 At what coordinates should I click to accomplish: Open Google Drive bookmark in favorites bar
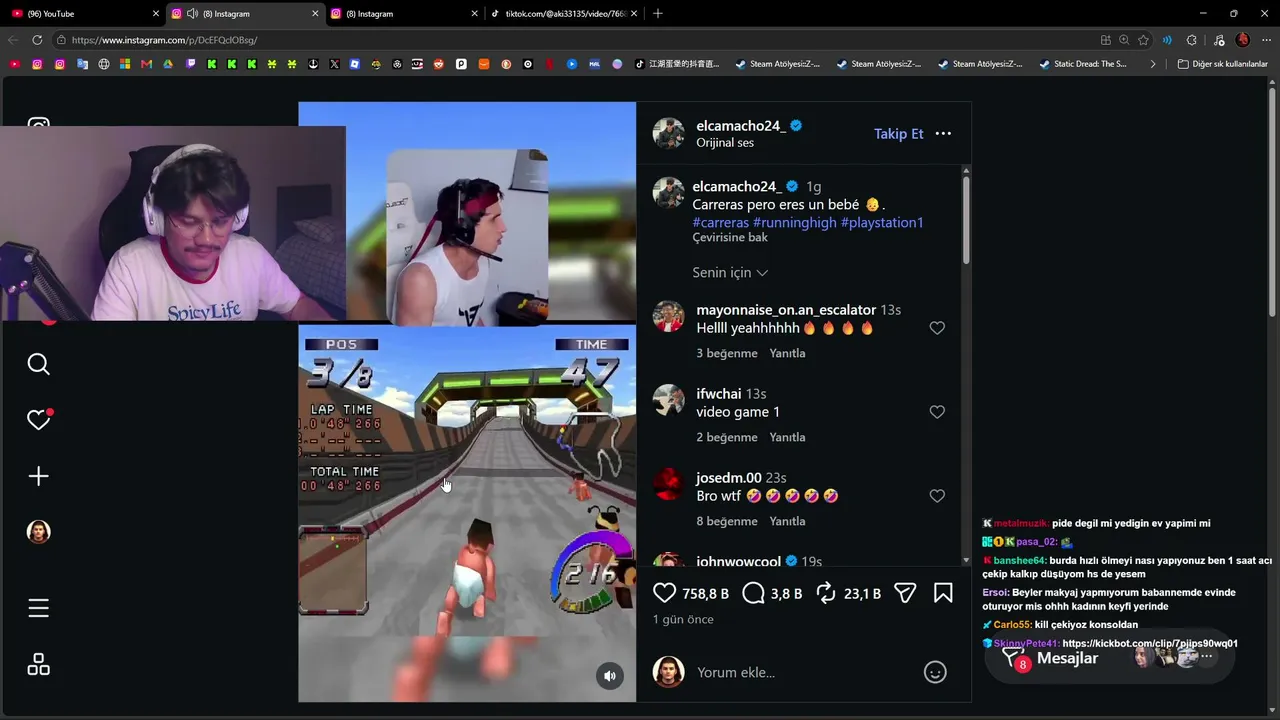click(x=168, y=64)
